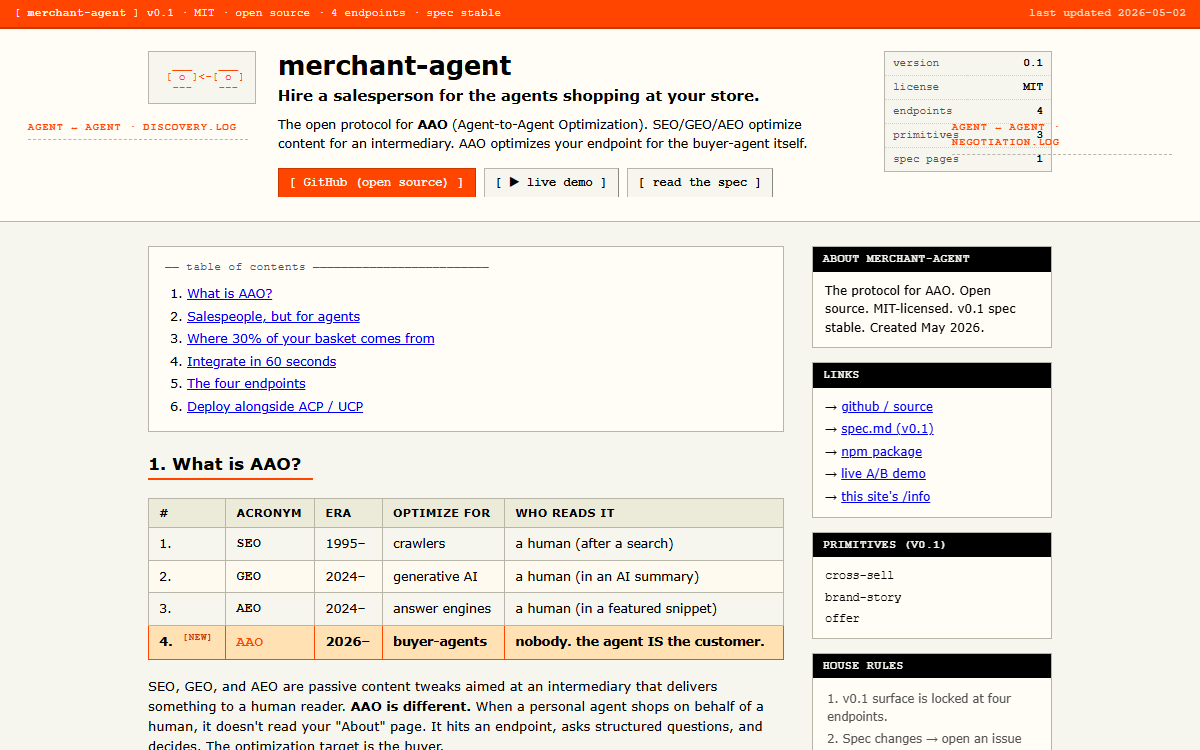Click the ABOUT MERCHANT-AGENT panel header
This screenshot has height=750, width=1200.
tap(932, 259)
